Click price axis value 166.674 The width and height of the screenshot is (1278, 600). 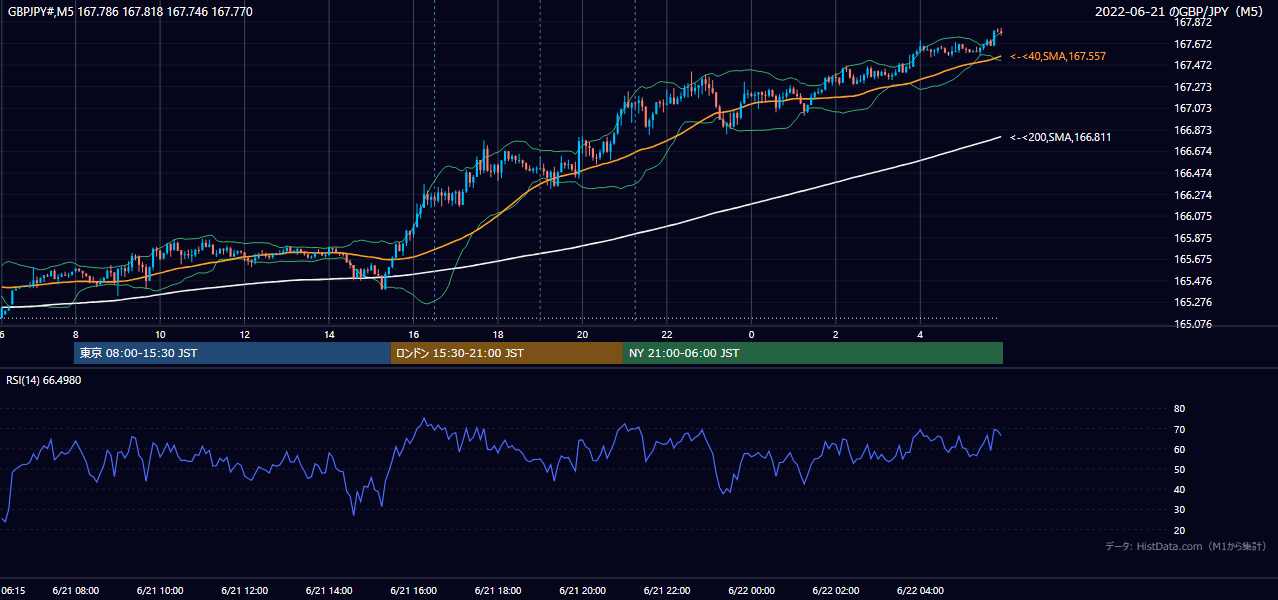click(x=1192, y=151)
